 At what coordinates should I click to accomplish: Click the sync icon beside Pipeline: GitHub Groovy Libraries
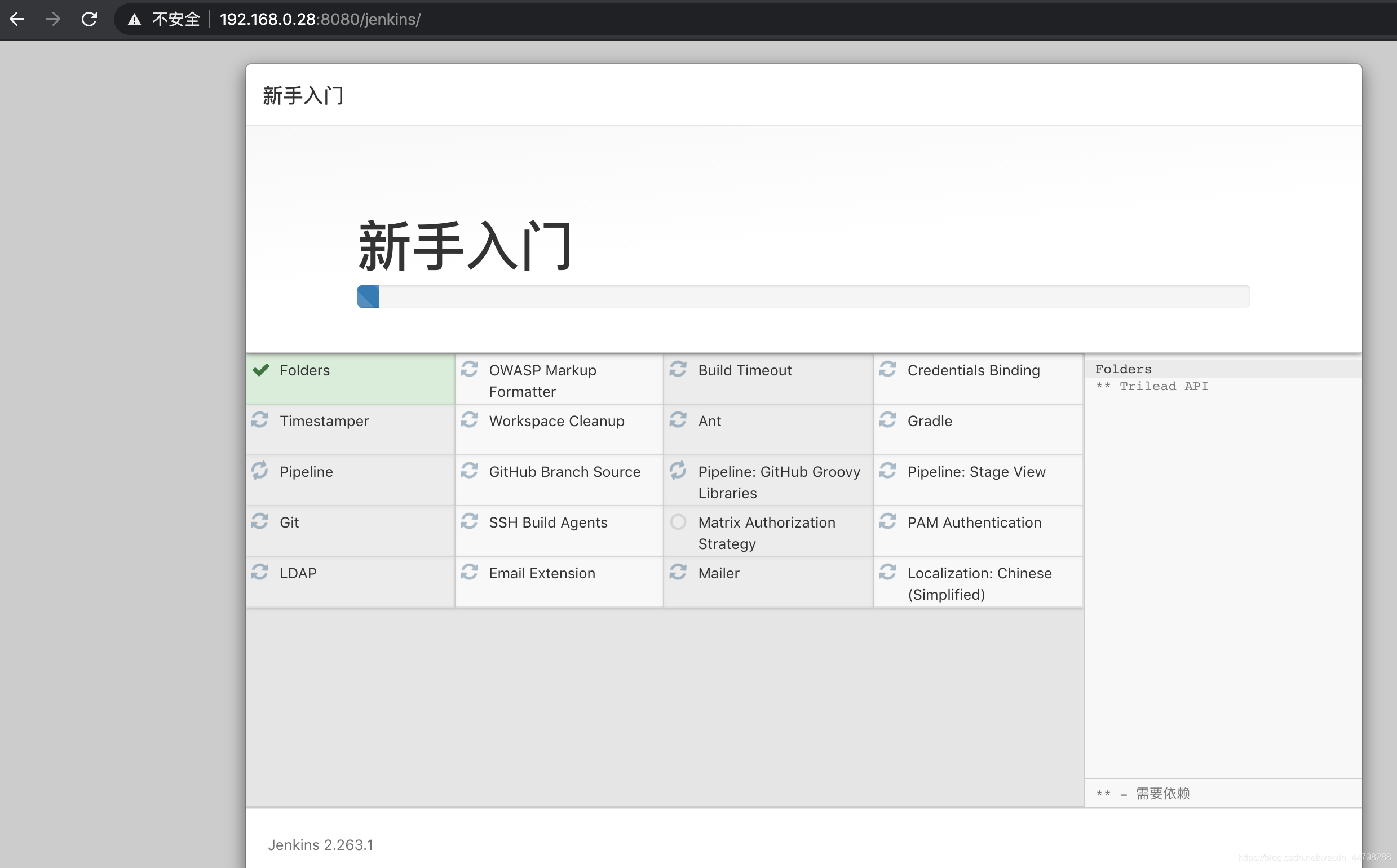pos(678,470)
